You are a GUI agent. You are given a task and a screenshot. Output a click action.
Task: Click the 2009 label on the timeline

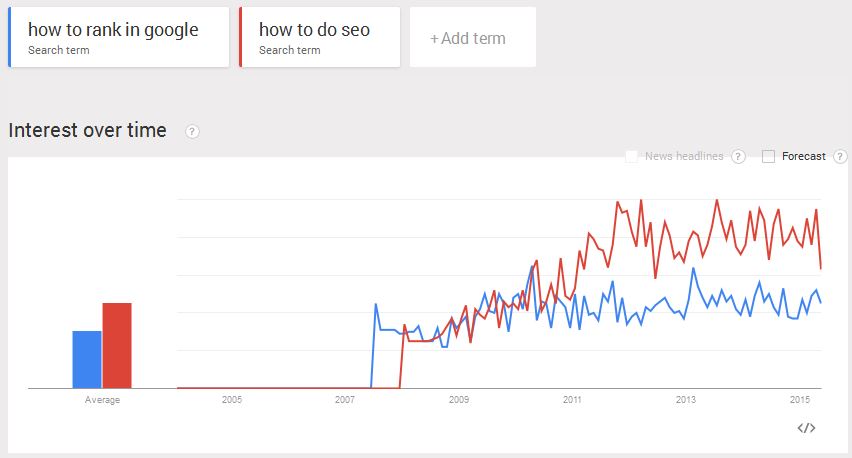click(458, 400)
